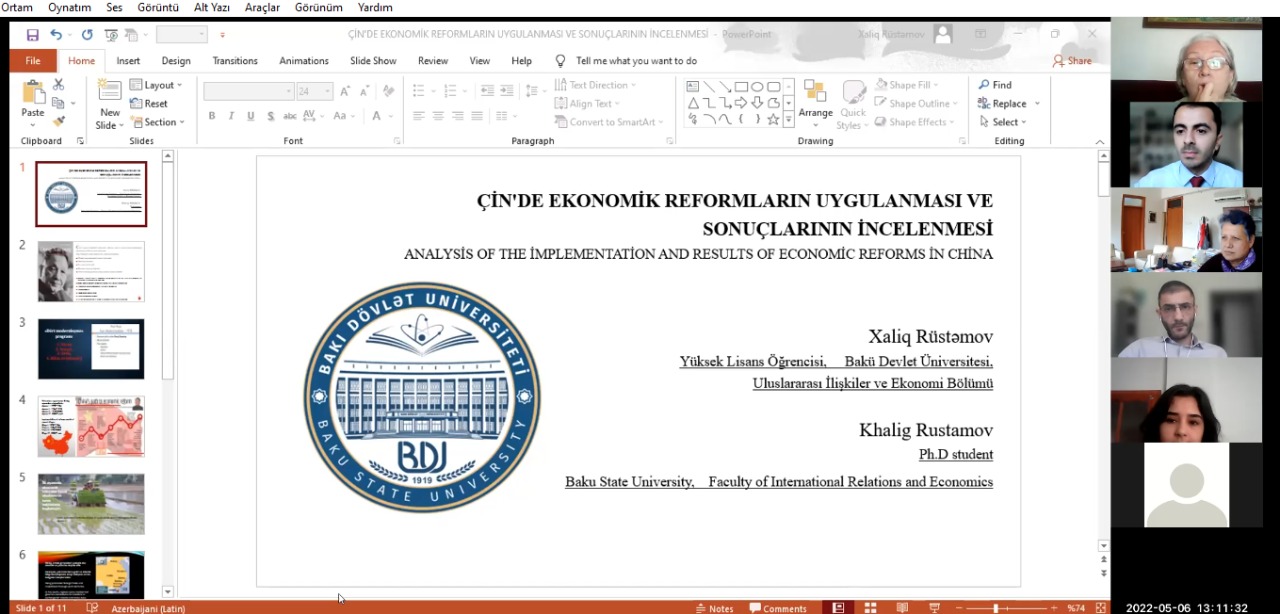Open the font name combo box
1280x614 pixels.
[248, 91]
